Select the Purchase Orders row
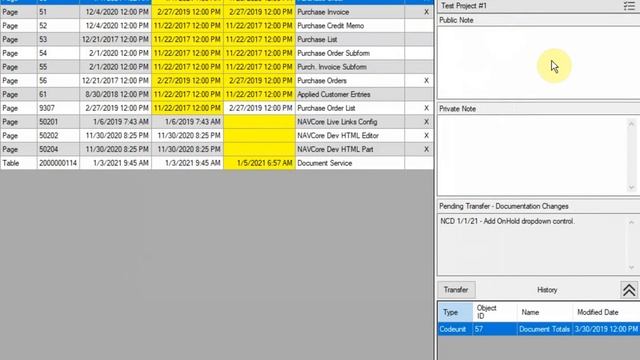This screenshot has height=360, width=640. (217, 81)
